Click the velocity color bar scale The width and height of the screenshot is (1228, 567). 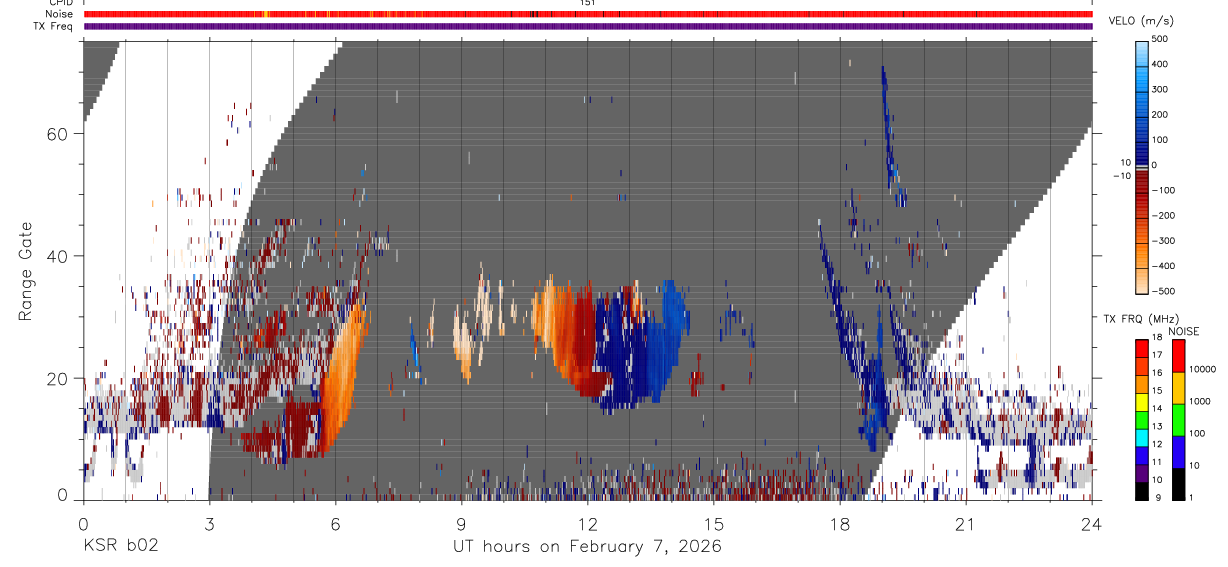[1142, 166]
